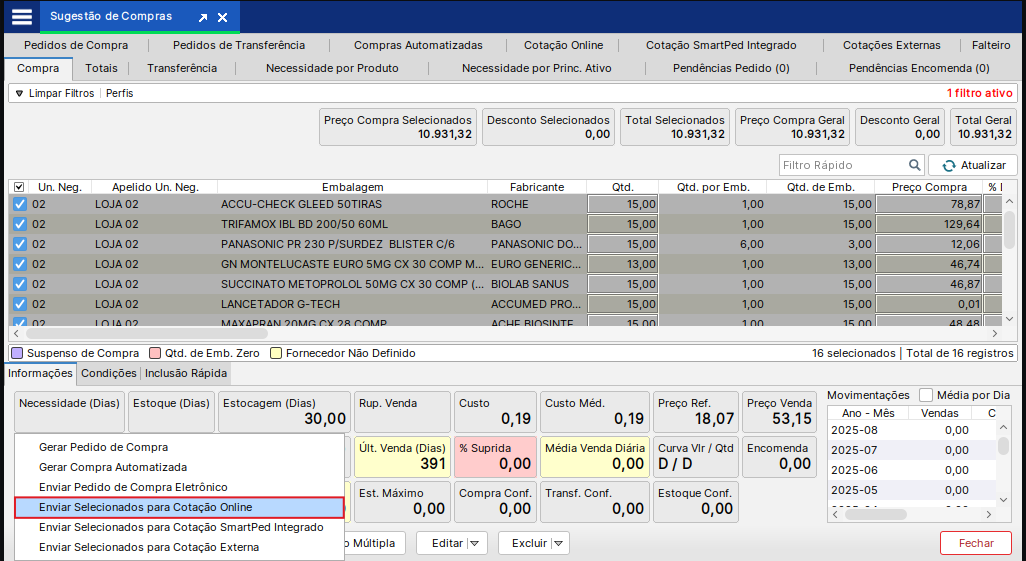The width and height of the screenshot is (1026, 561).
Task: Open the Cotação SmartPed Integrado tab
Action: [721, 45]
